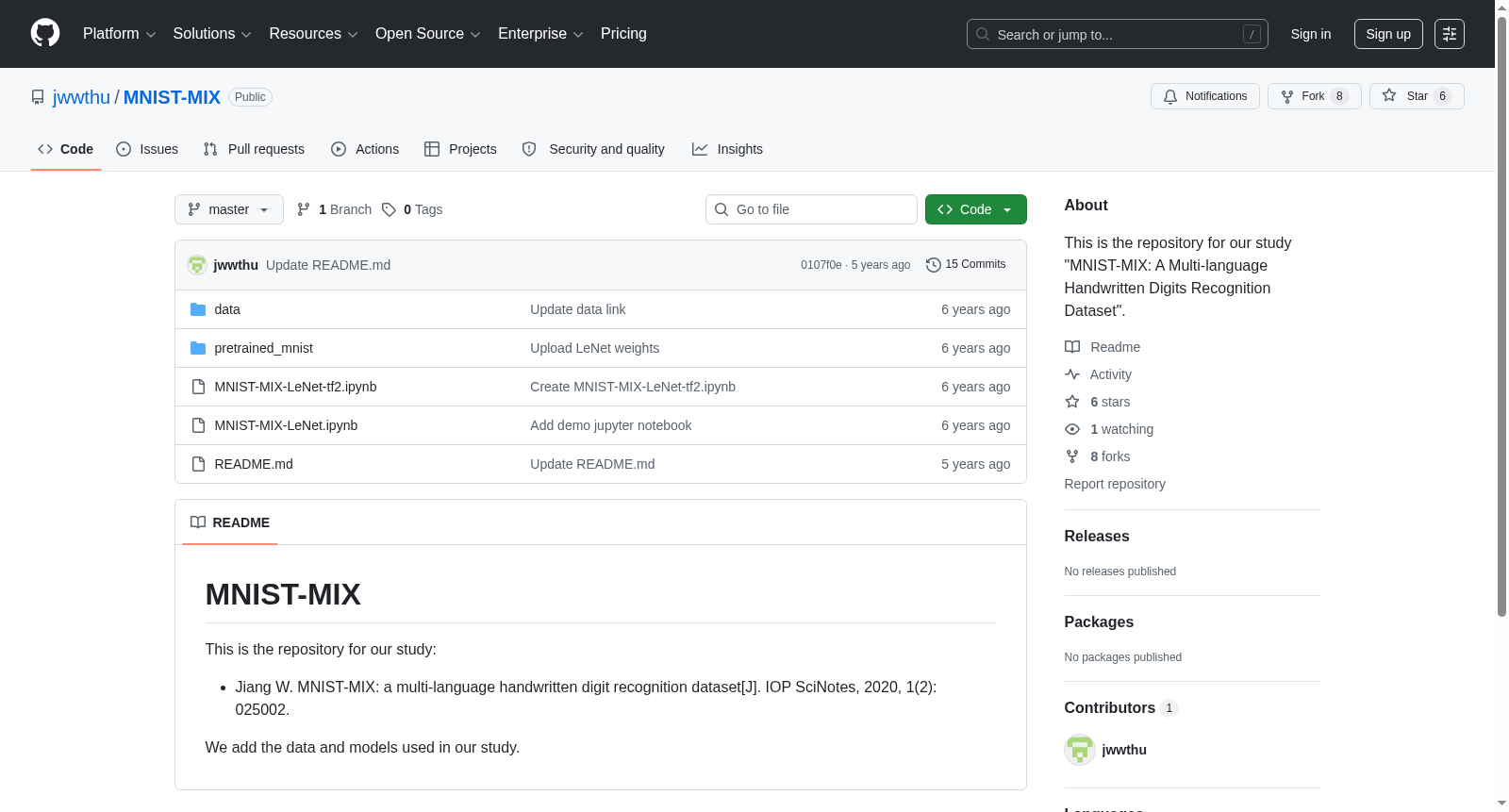This screenshot has width=1509, height=812.
Task: Expand the Solutions menu
Action: 212,34
